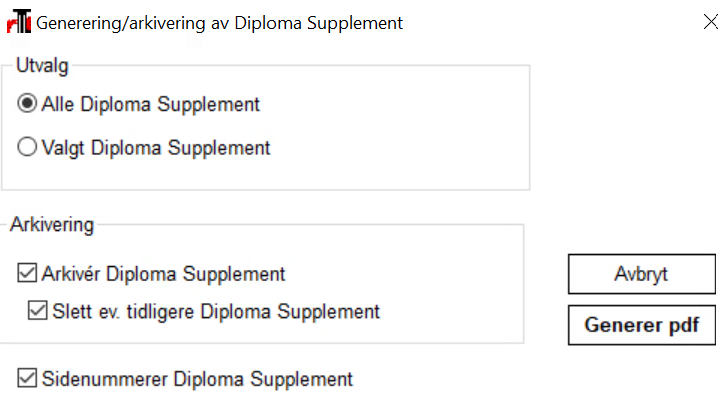
Task: Disable the Sidenummerer Diploma Supplement checkbox
Action: [27, 378]
